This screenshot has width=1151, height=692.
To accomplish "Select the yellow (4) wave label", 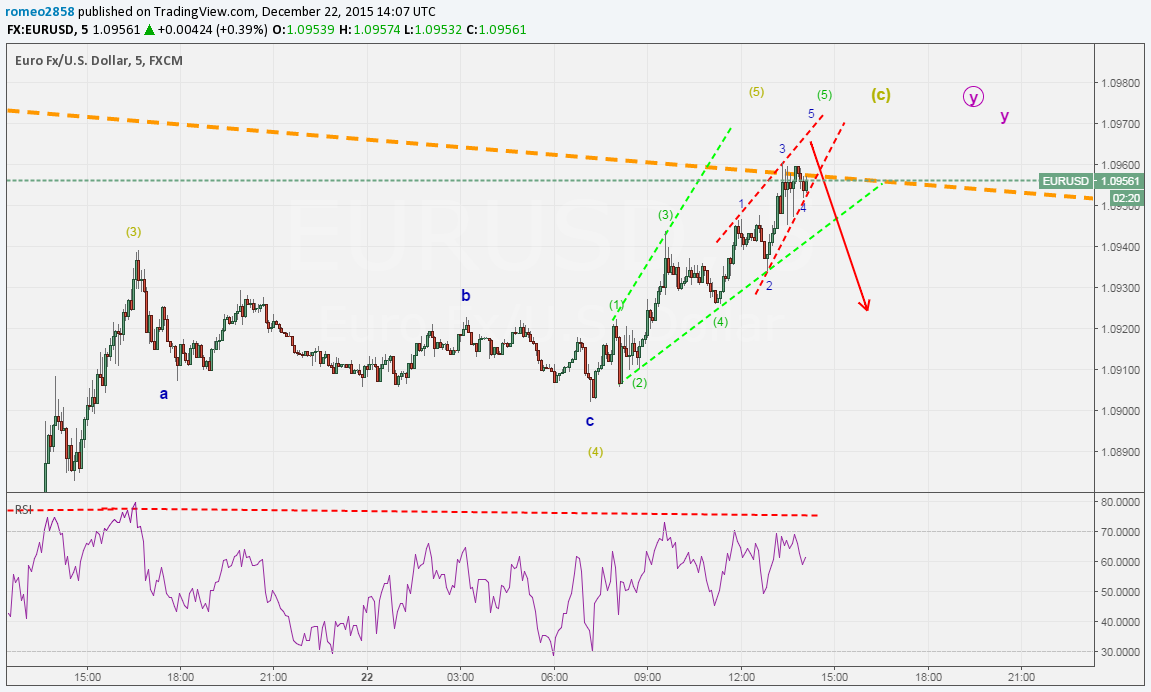I will [595, 452].
